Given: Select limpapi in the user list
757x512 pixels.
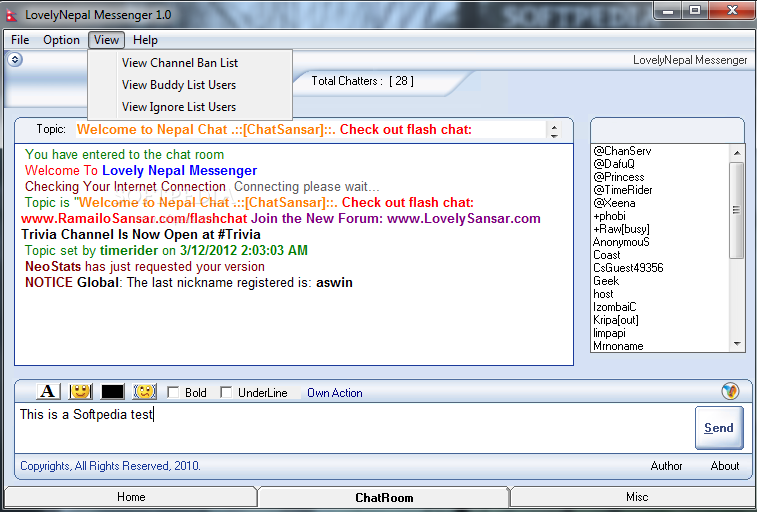Looking at the screenshot, I should tap(609, 333).
